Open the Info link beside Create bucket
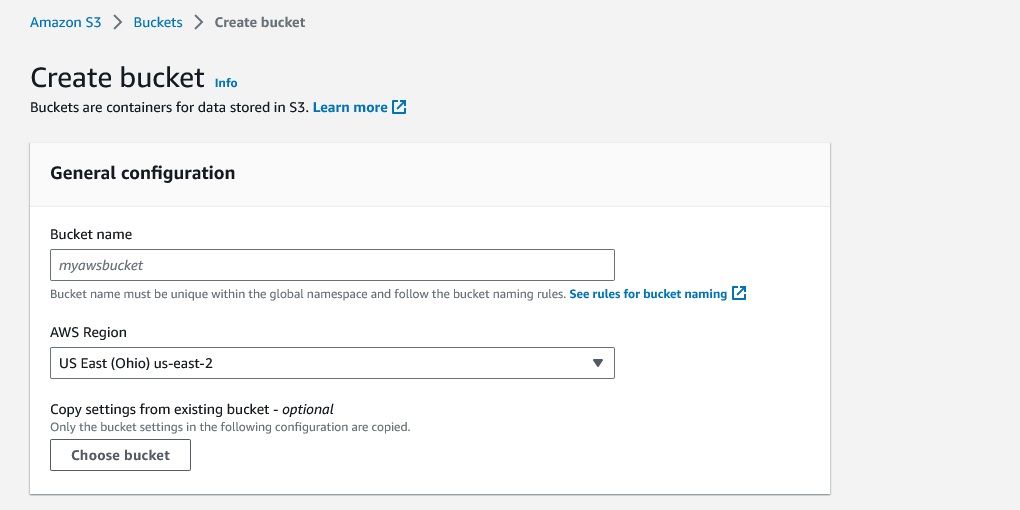The width and height of the screenshot is (1020, 510). click(226, 83)
